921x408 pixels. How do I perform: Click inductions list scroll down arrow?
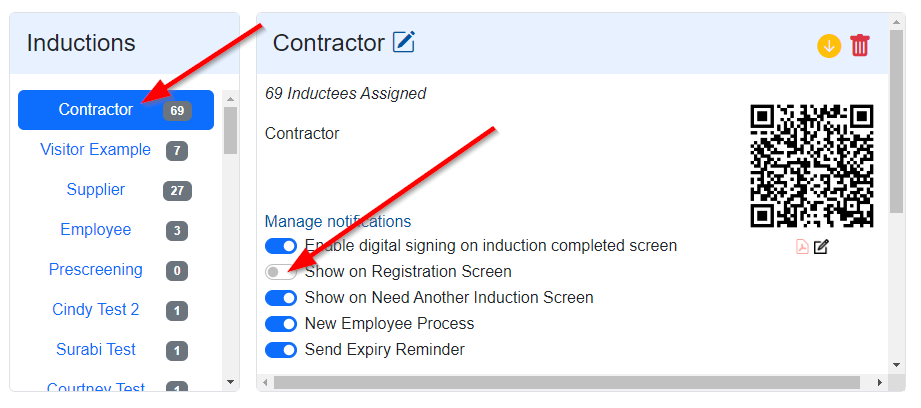tap(230, 381)
